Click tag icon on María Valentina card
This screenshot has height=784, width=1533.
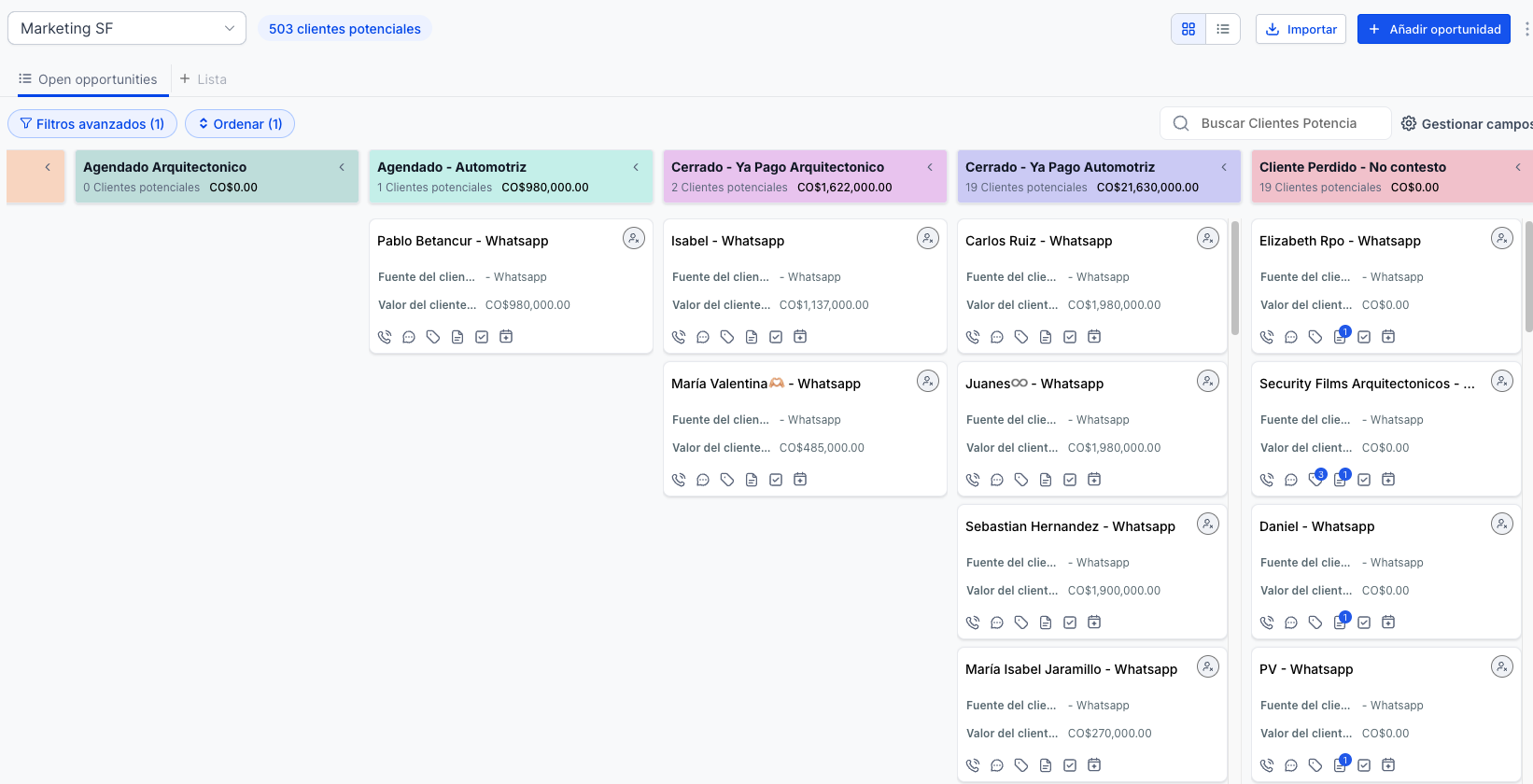pyautogui.click(x=727, y=480)
